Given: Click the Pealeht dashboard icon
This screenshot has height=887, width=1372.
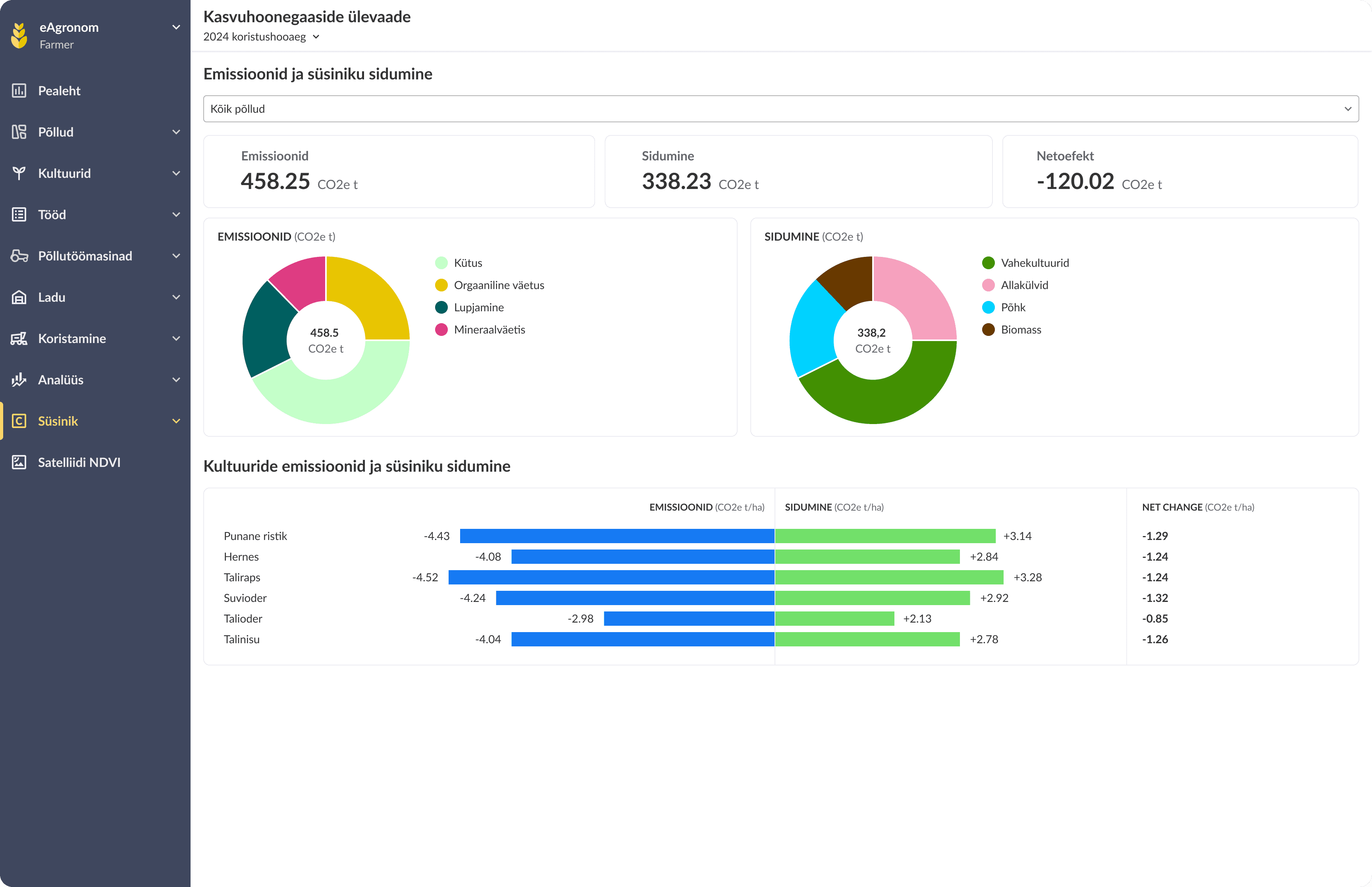Looking at the screenshot, I should [19, 91].
